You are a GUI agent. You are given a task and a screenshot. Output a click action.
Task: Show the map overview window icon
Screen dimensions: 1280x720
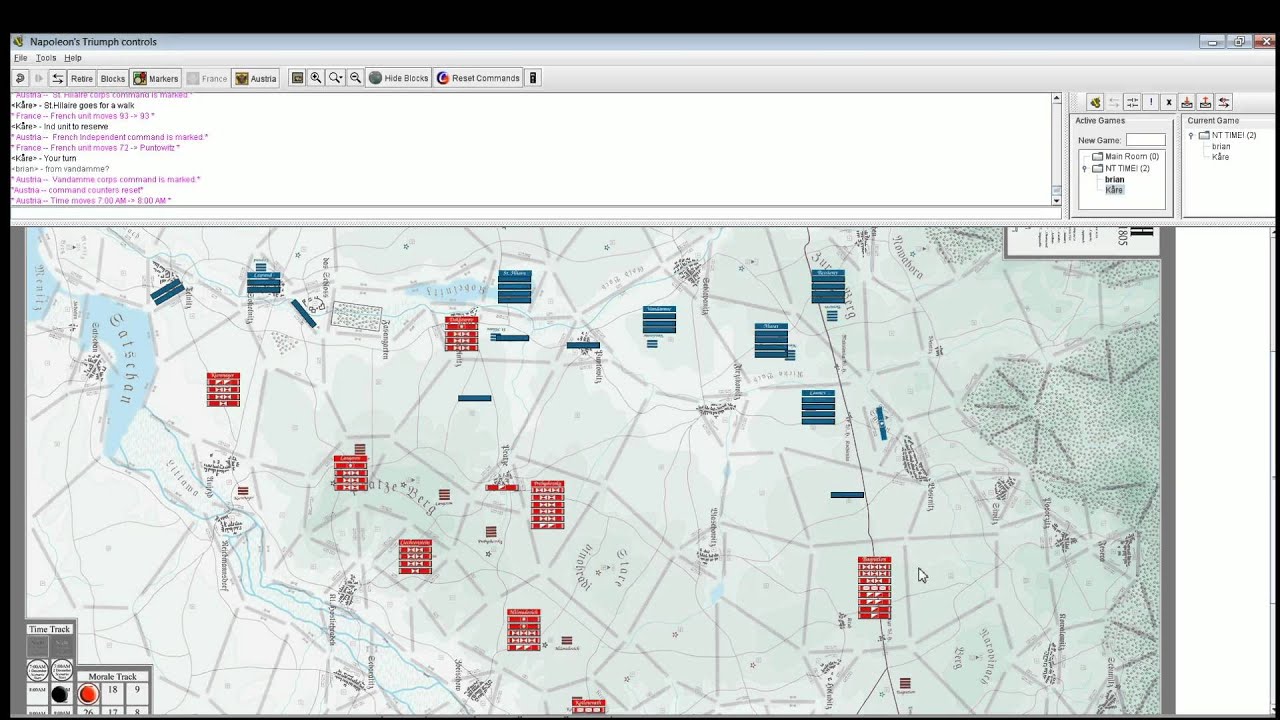tap(297, 78)
